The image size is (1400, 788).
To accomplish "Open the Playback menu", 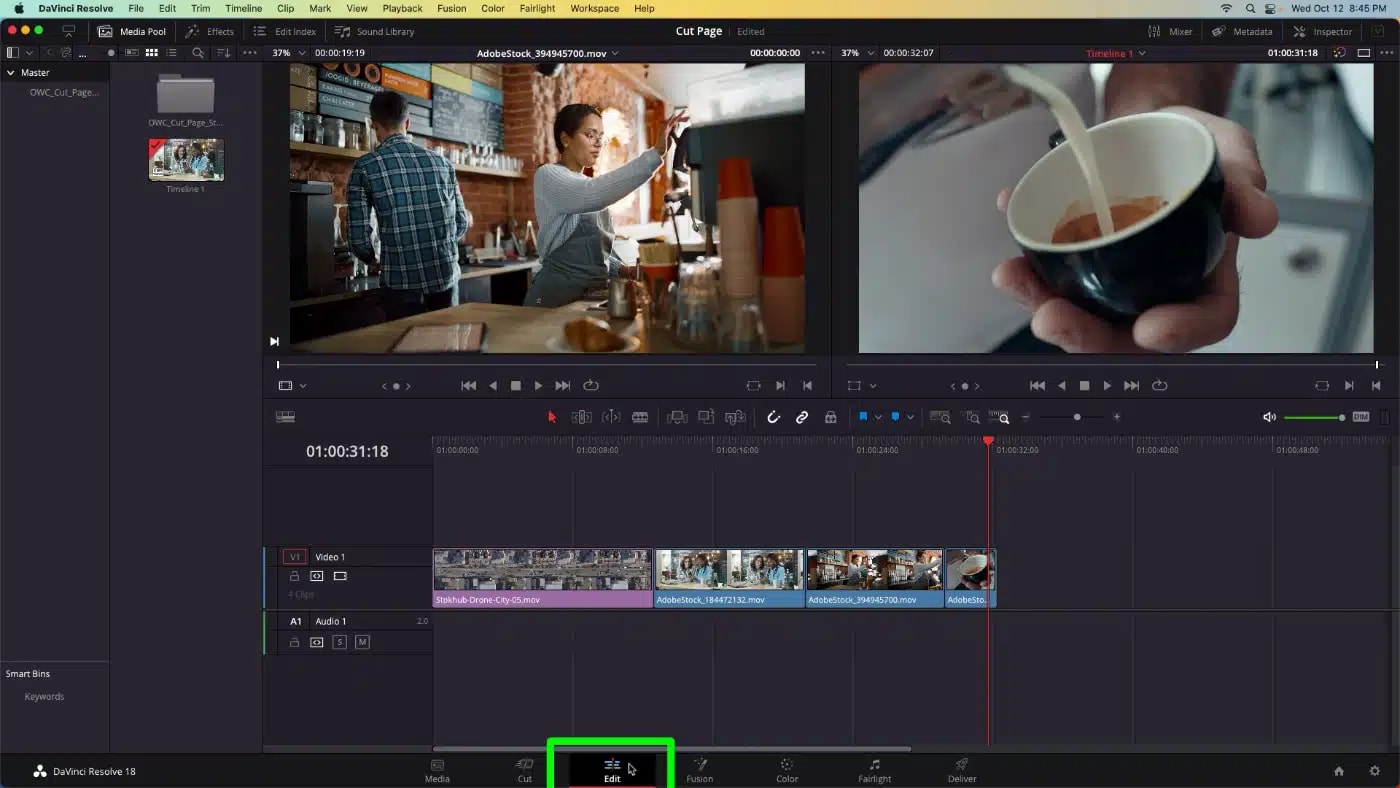I will coord(402,8).
